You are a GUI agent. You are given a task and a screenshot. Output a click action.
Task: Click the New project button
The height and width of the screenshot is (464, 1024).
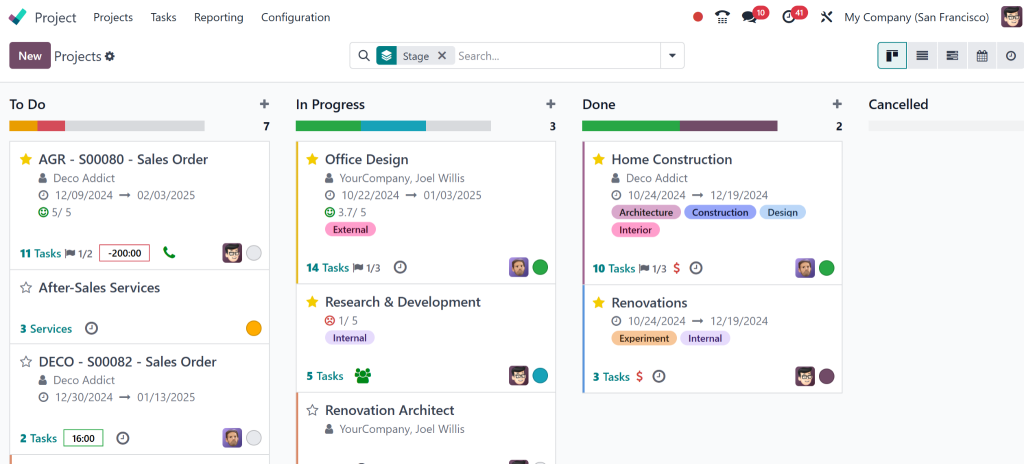30,56
